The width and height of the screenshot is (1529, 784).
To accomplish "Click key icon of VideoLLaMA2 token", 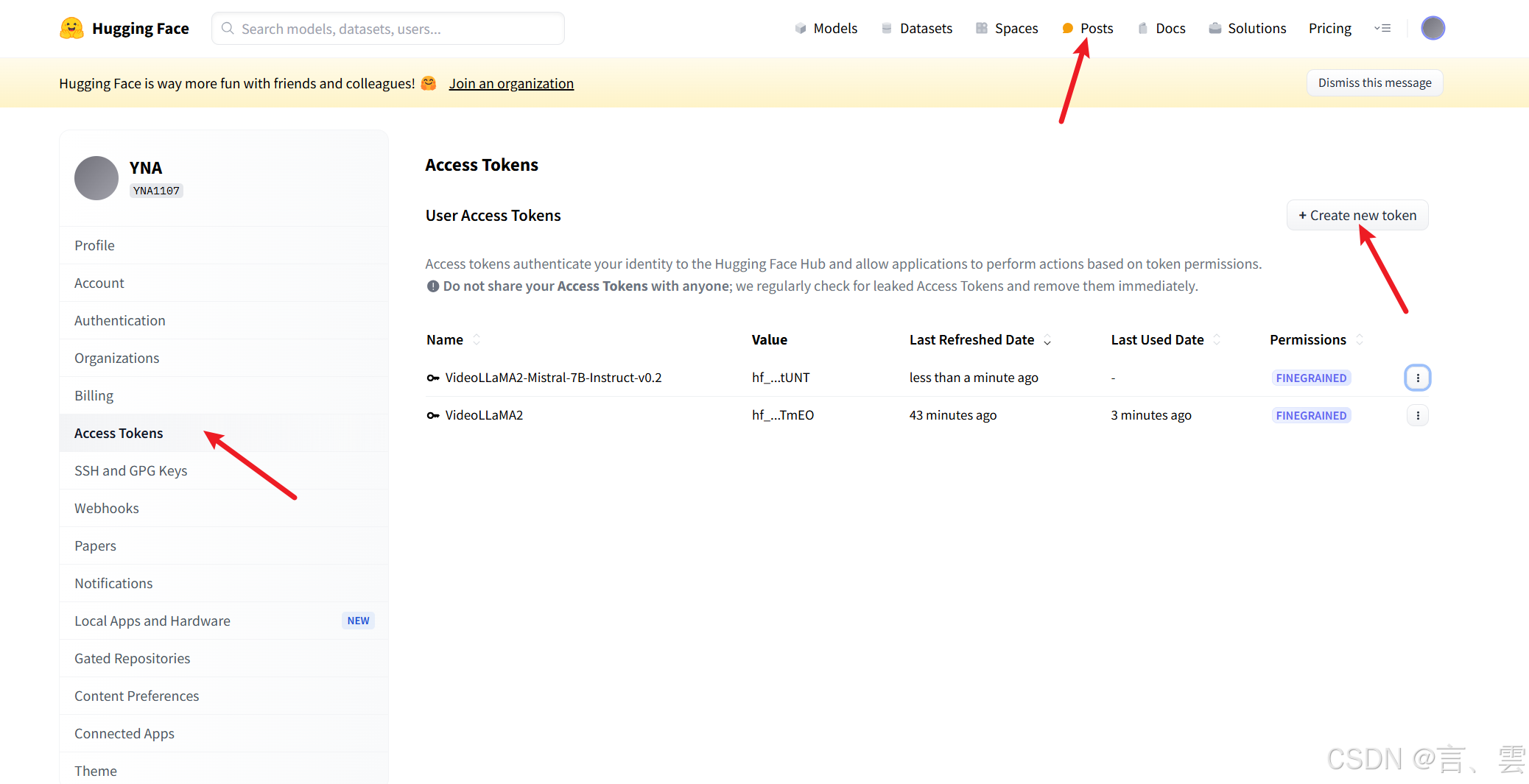I will click(433, 415).
